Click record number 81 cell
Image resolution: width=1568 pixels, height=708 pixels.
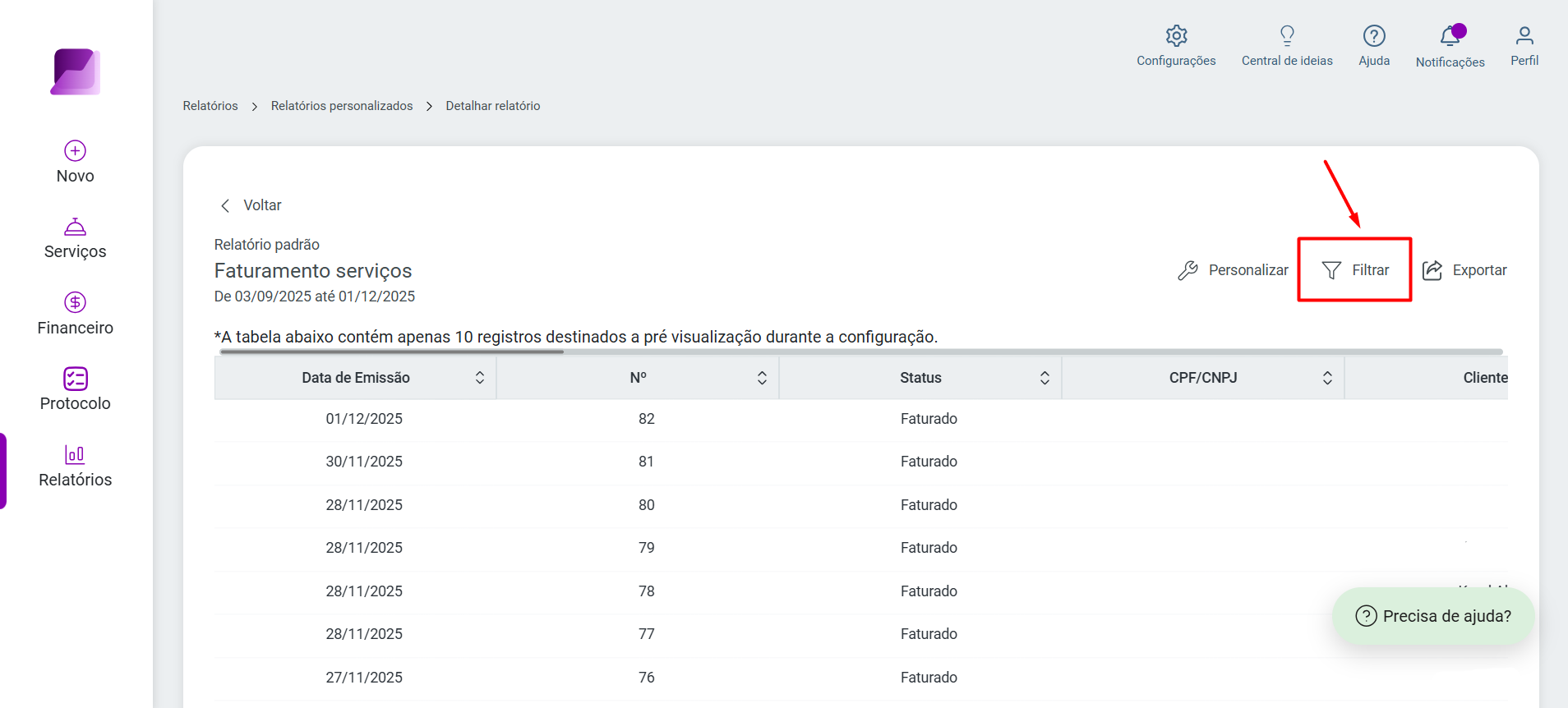click(x=647, y=462)
